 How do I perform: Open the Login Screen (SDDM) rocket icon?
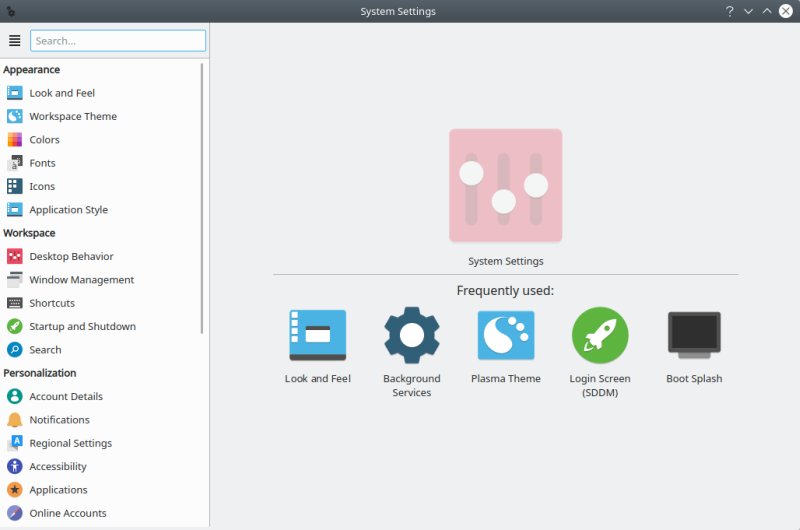[x=600, y=335]
